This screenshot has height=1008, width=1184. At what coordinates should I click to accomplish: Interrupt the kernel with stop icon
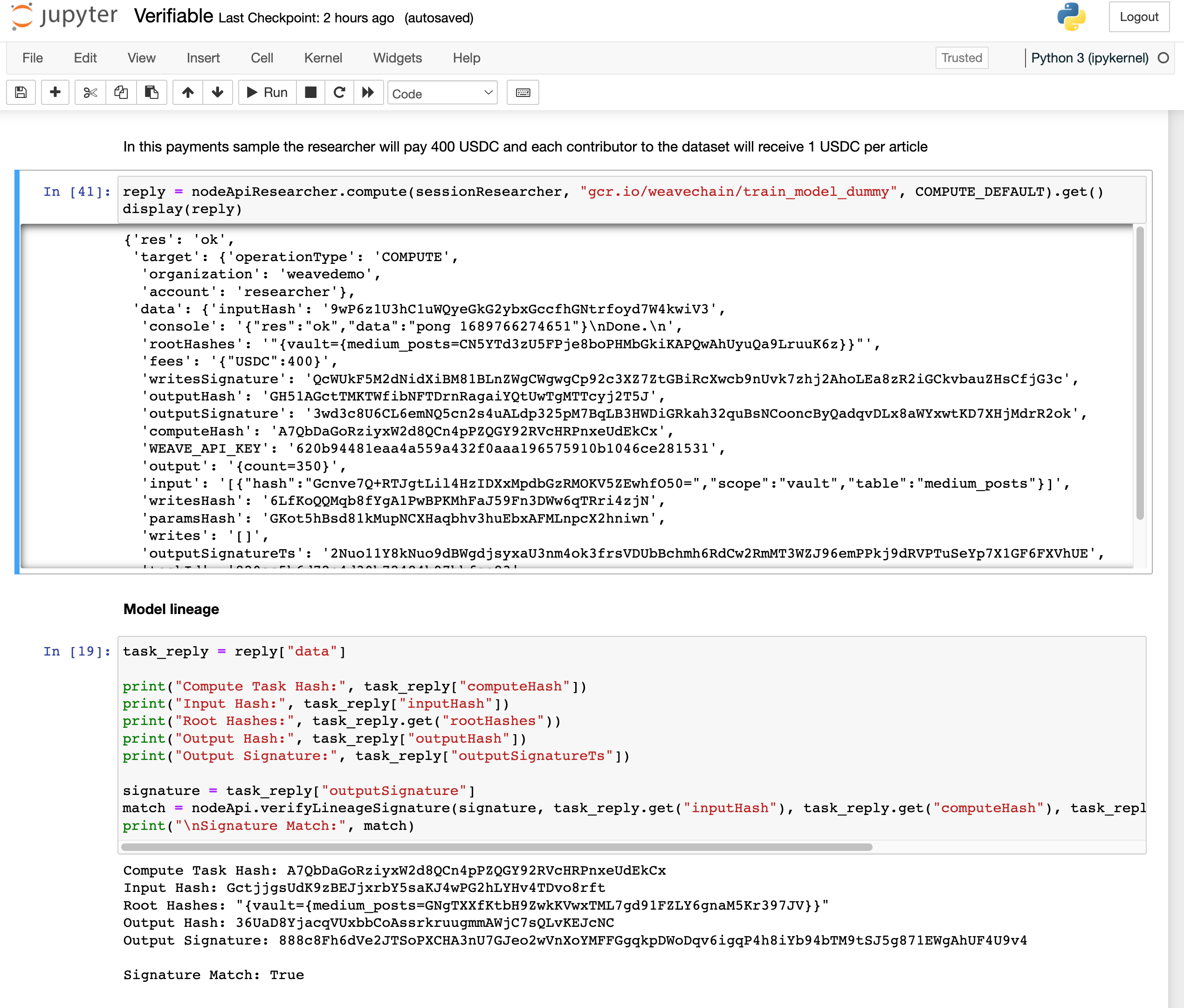tap(311, 93)
